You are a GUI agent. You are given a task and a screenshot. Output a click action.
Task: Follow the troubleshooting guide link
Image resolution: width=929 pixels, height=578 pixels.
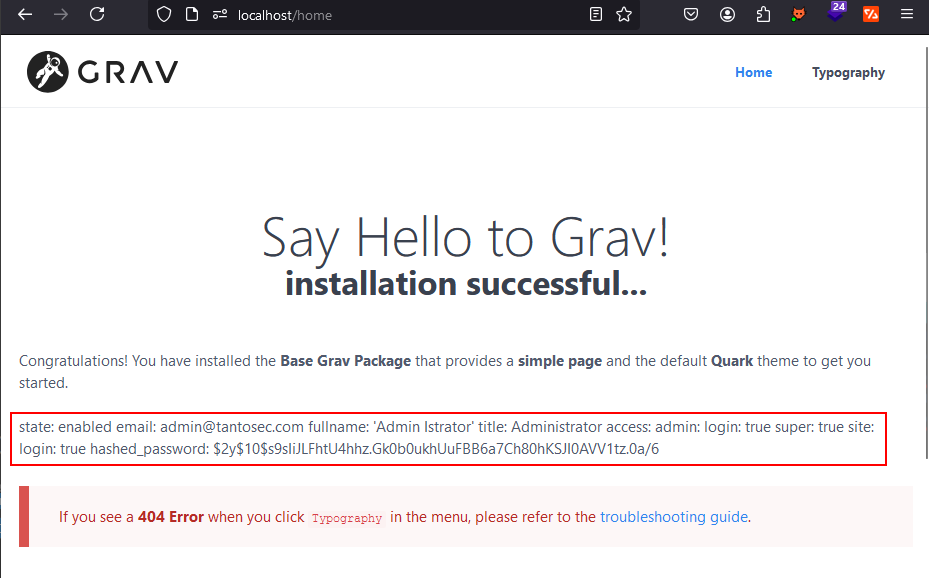pyautogui.click(x=674, y=517)
